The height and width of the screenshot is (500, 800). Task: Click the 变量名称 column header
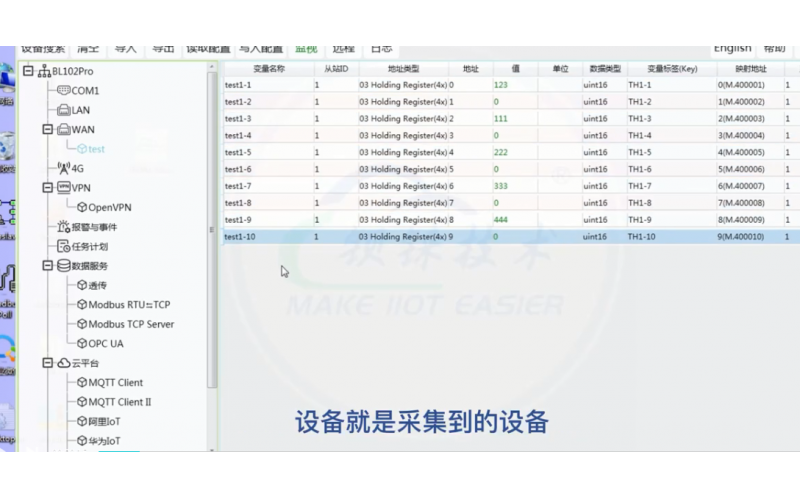click(x=268, y=69)
